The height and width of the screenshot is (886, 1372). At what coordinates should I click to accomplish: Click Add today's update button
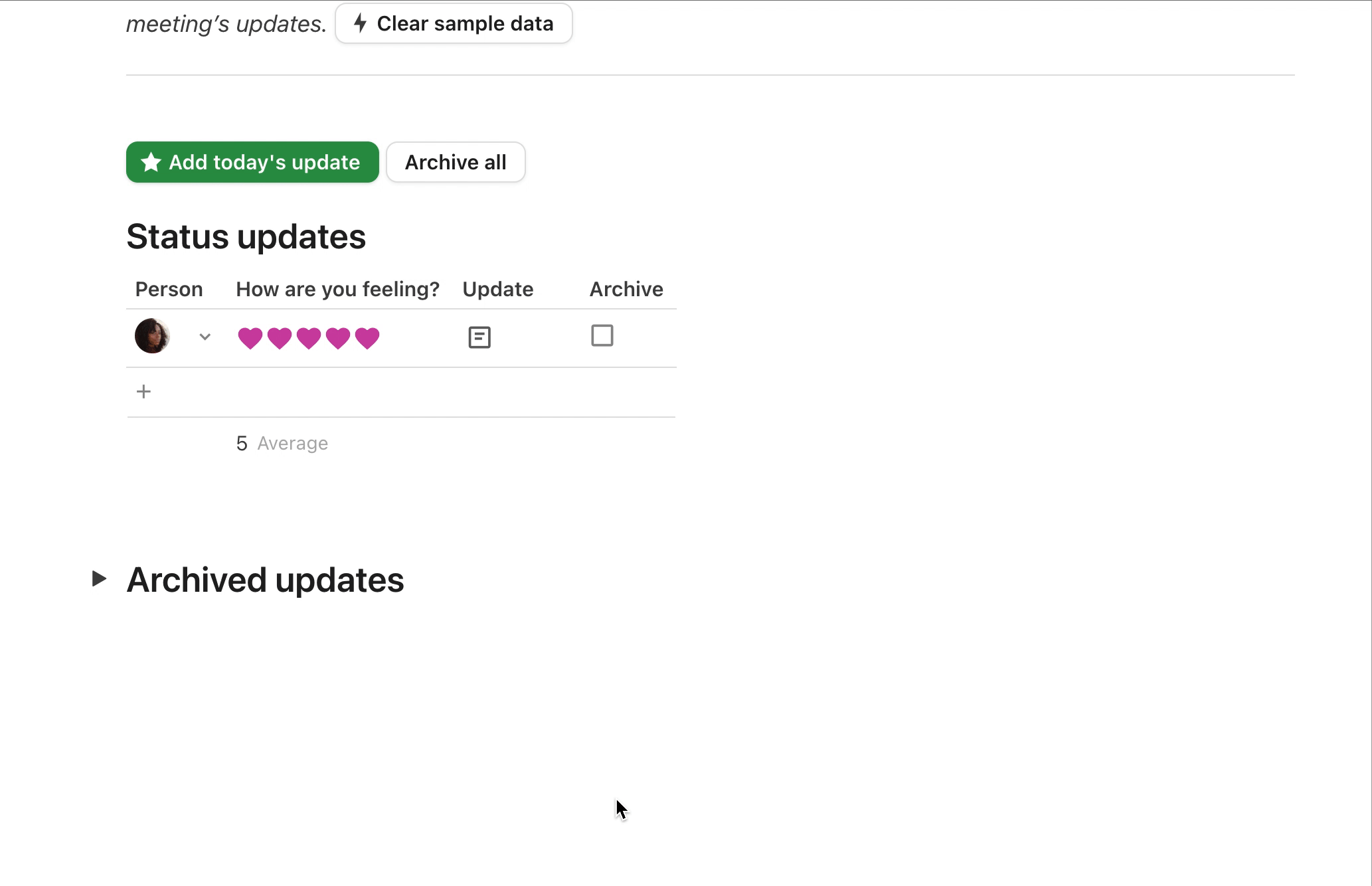click(252, 162)
